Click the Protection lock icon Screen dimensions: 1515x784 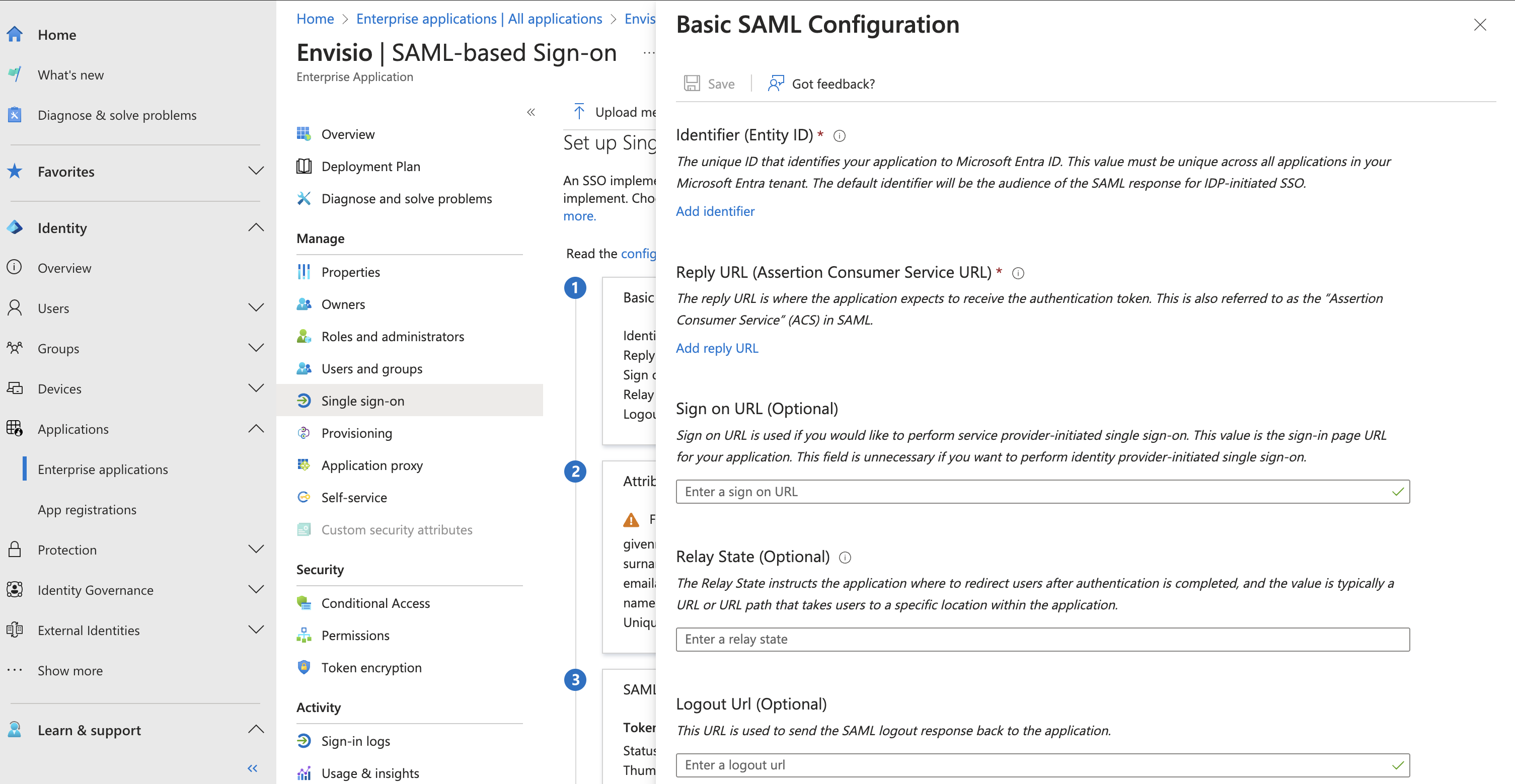pos(15,550)
